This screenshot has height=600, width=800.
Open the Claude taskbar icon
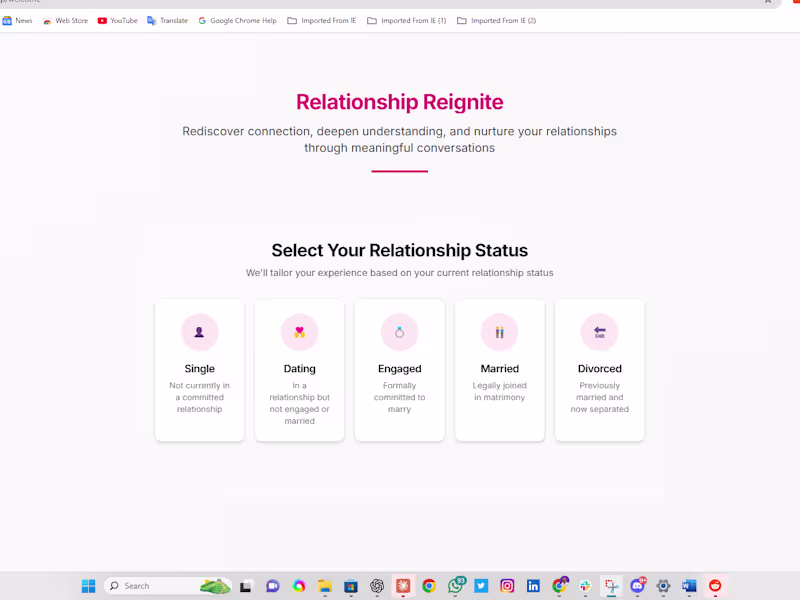coord(403,586)
